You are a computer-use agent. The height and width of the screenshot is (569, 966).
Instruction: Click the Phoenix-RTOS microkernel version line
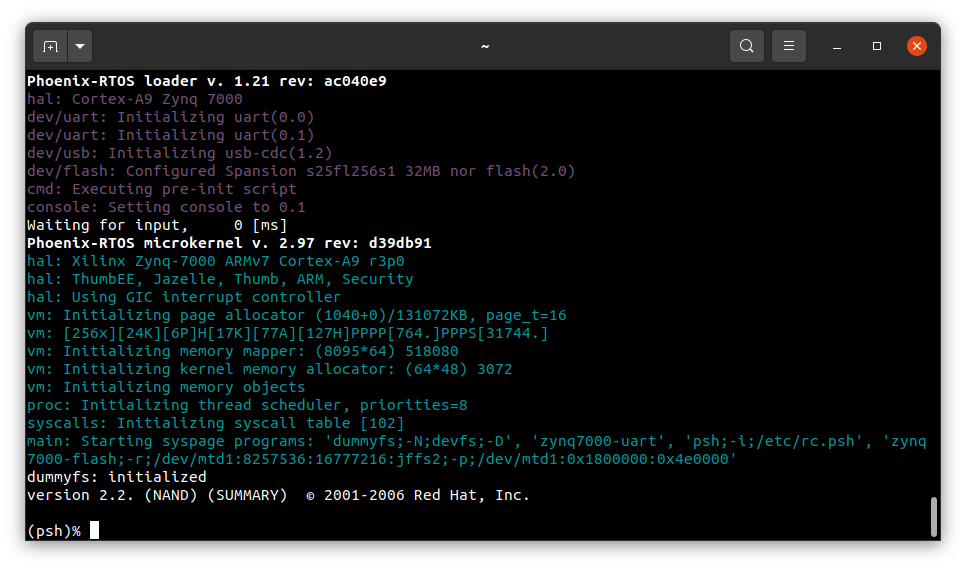coord(229,243)
